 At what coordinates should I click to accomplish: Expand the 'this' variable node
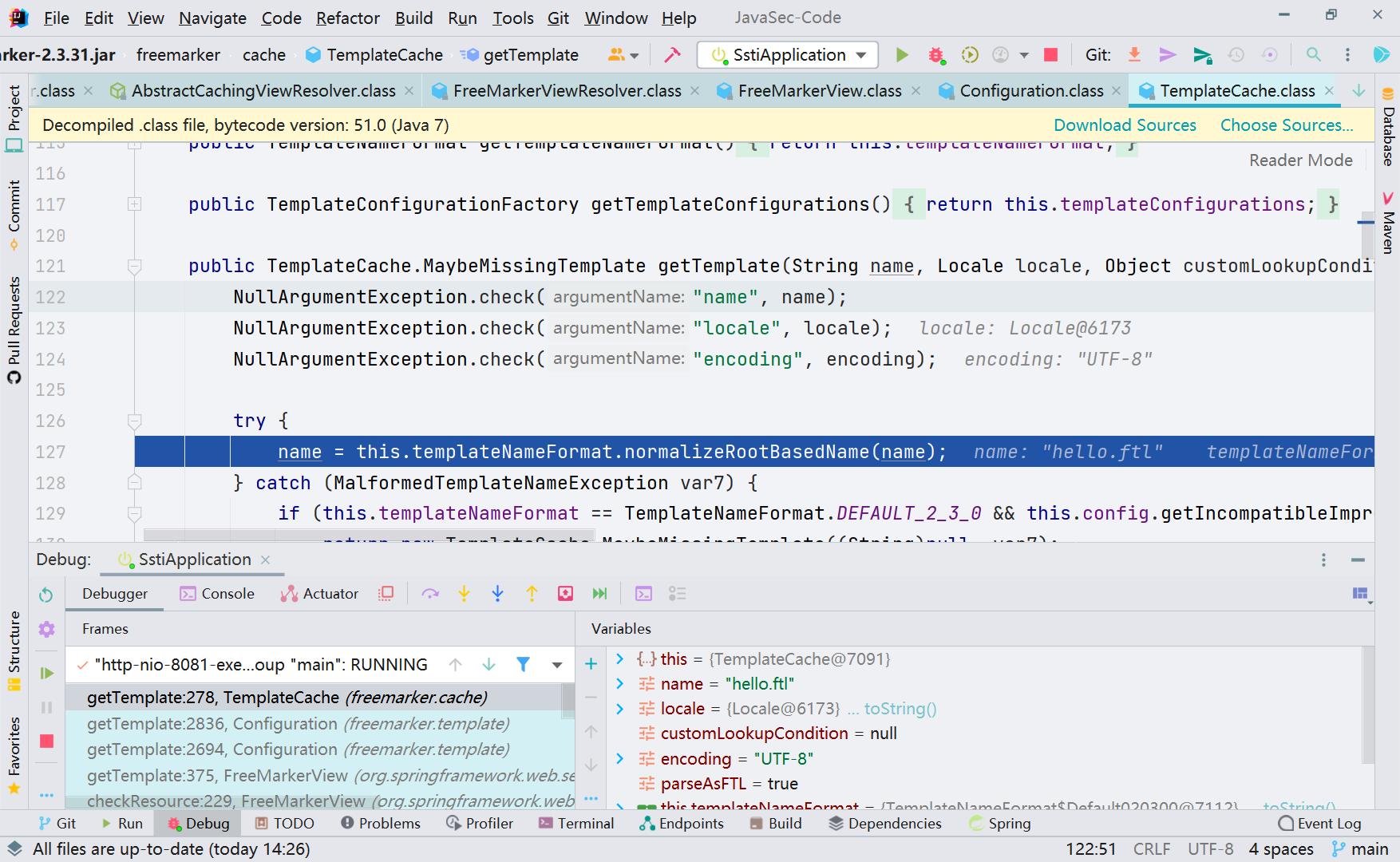point(619,658)
